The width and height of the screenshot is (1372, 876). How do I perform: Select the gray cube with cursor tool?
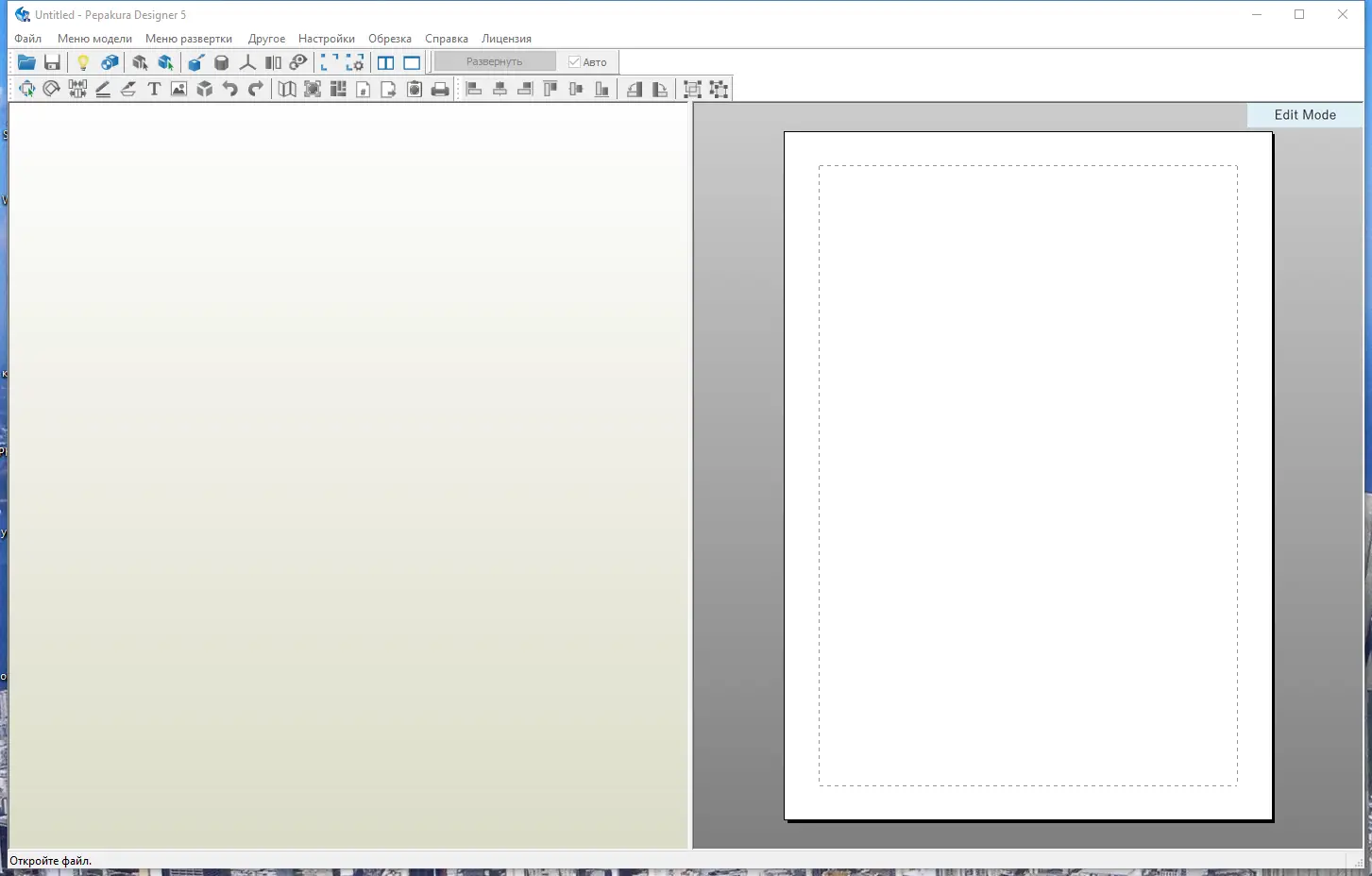pos(140,62)
